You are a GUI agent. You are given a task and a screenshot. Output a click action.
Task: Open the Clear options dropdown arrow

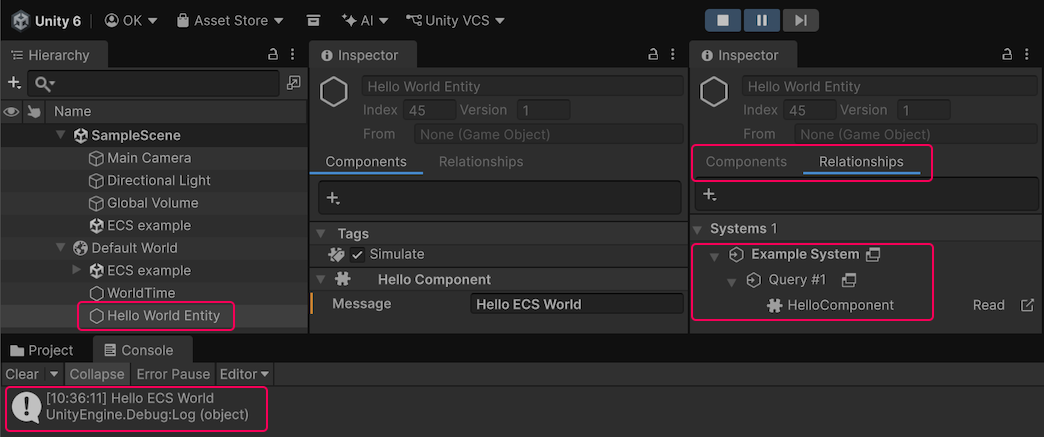(54, 374)
